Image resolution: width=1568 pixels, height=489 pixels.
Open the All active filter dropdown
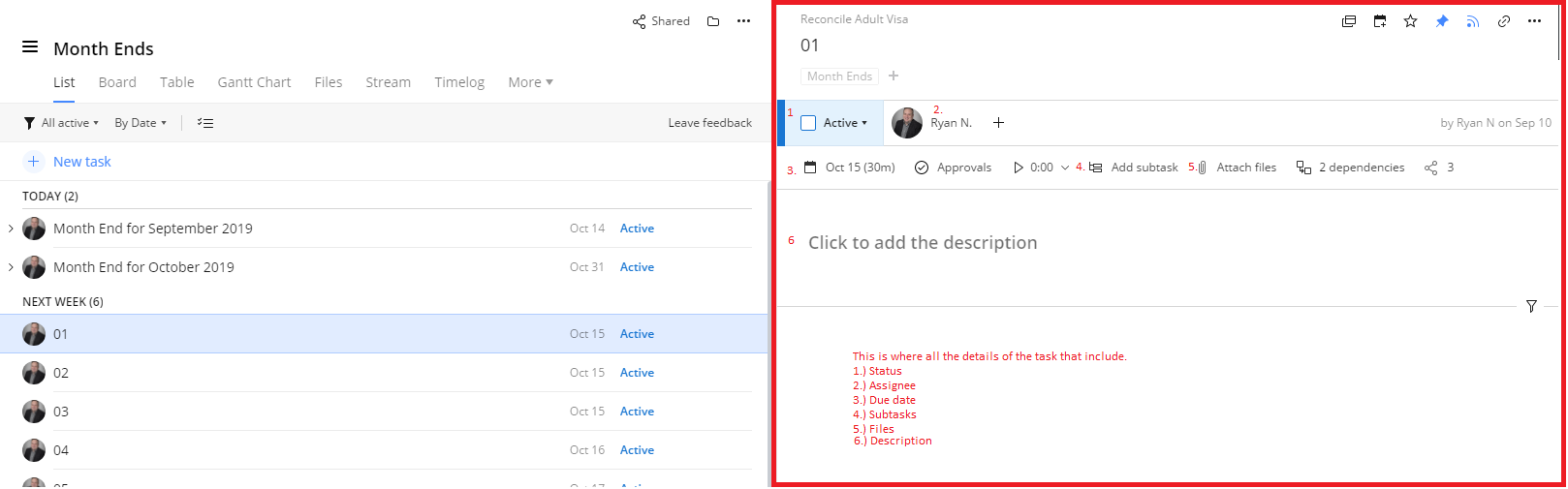point(62,123)
